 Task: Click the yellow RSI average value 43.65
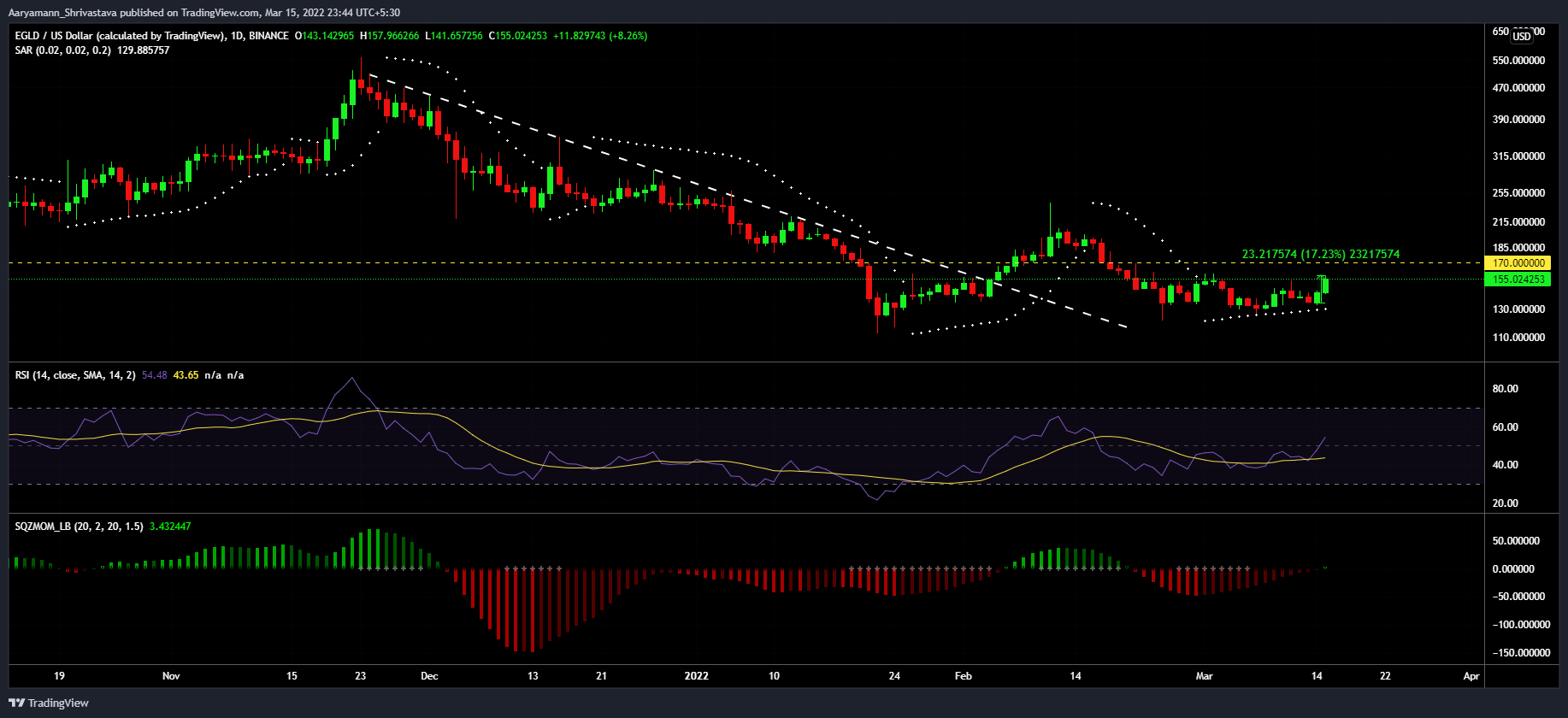click(186, 375)
